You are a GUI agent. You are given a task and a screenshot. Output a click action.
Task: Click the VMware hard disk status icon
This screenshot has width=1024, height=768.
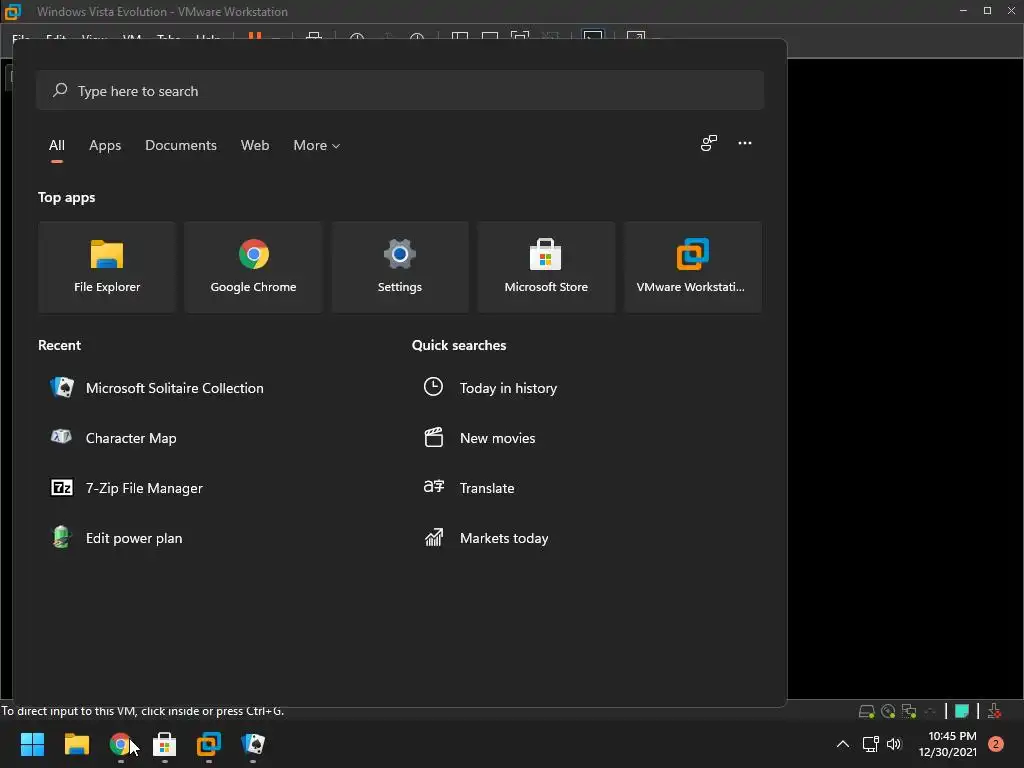[866, 711]
